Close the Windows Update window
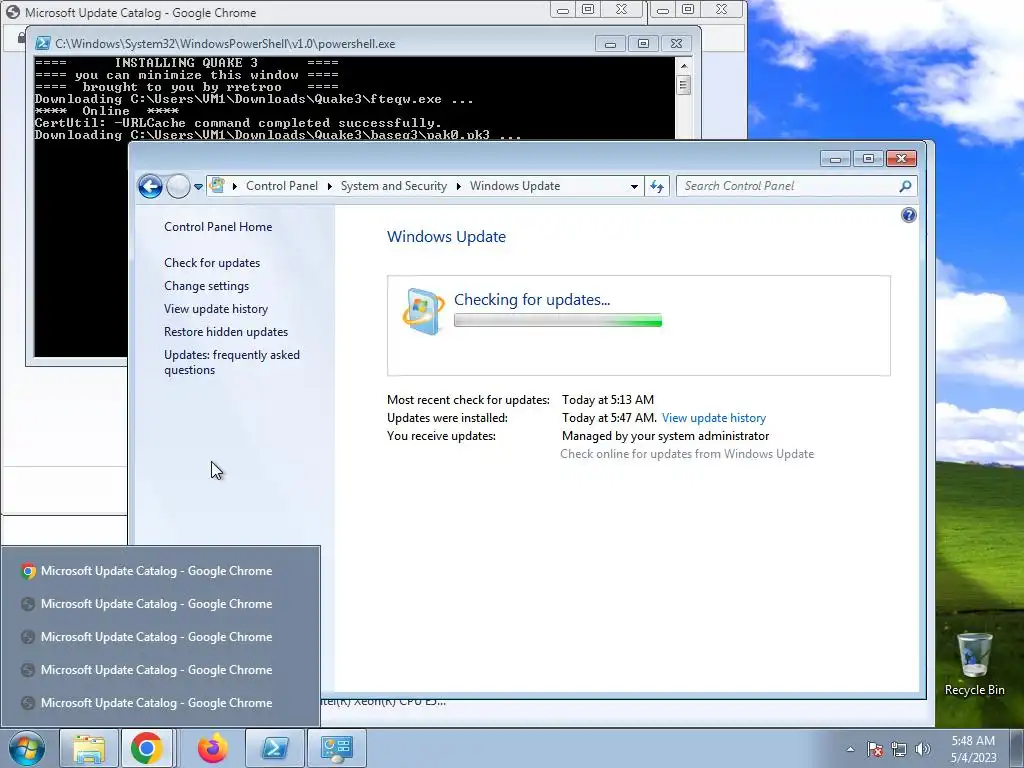 pos(901,159)
